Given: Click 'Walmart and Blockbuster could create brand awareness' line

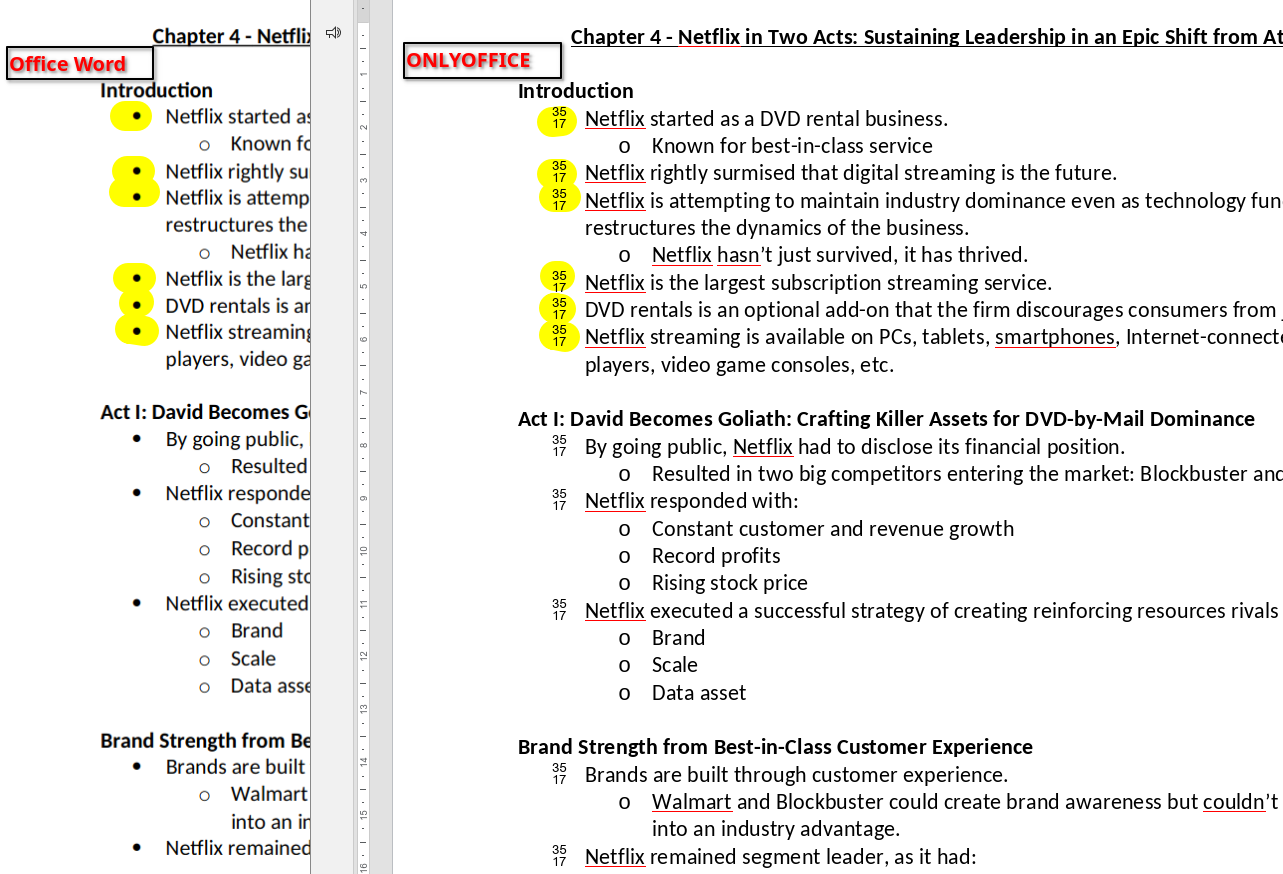Looking at the screenshot, I should (x=967, y=802).
